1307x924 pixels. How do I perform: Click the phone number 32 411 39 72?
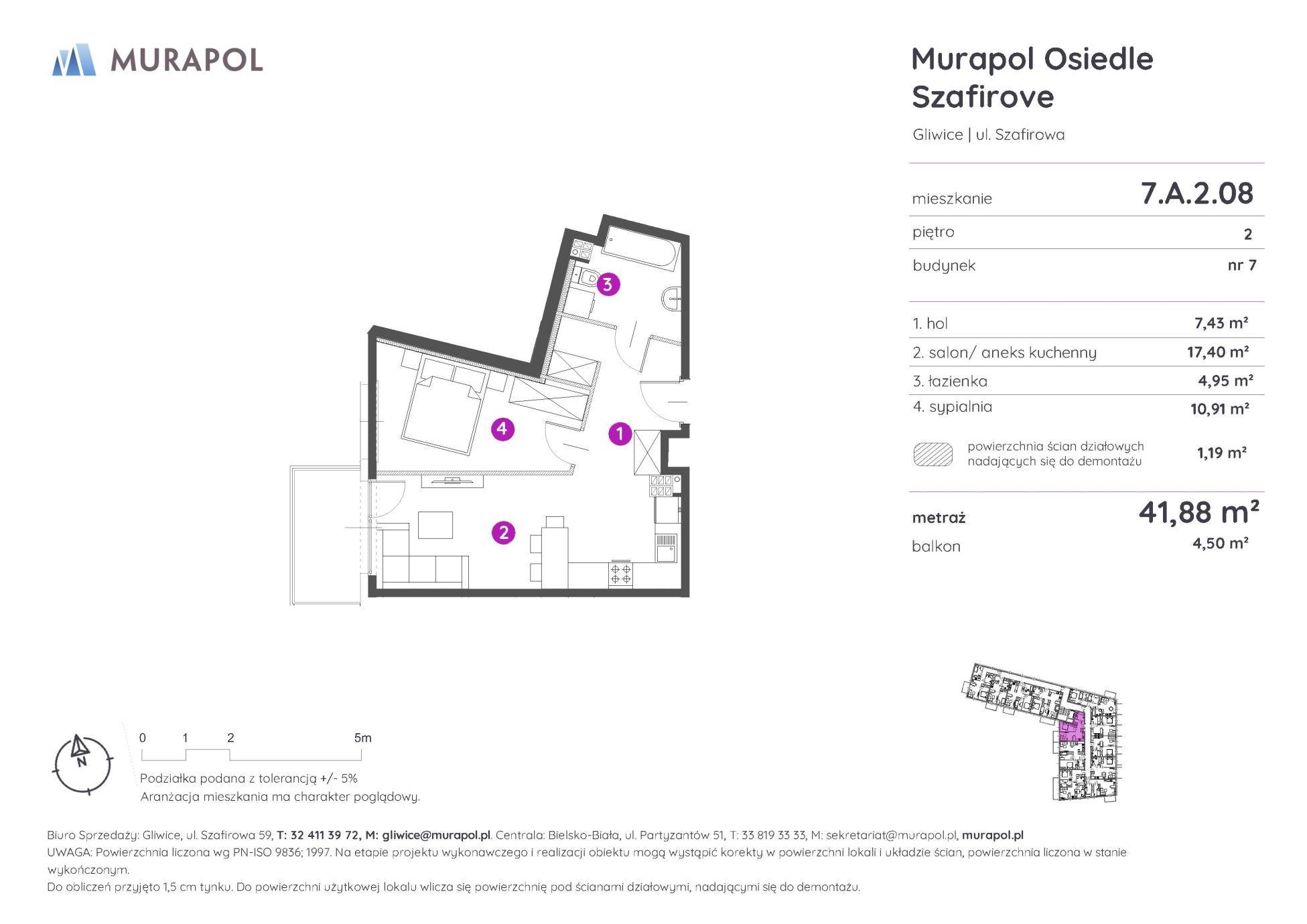324,835
